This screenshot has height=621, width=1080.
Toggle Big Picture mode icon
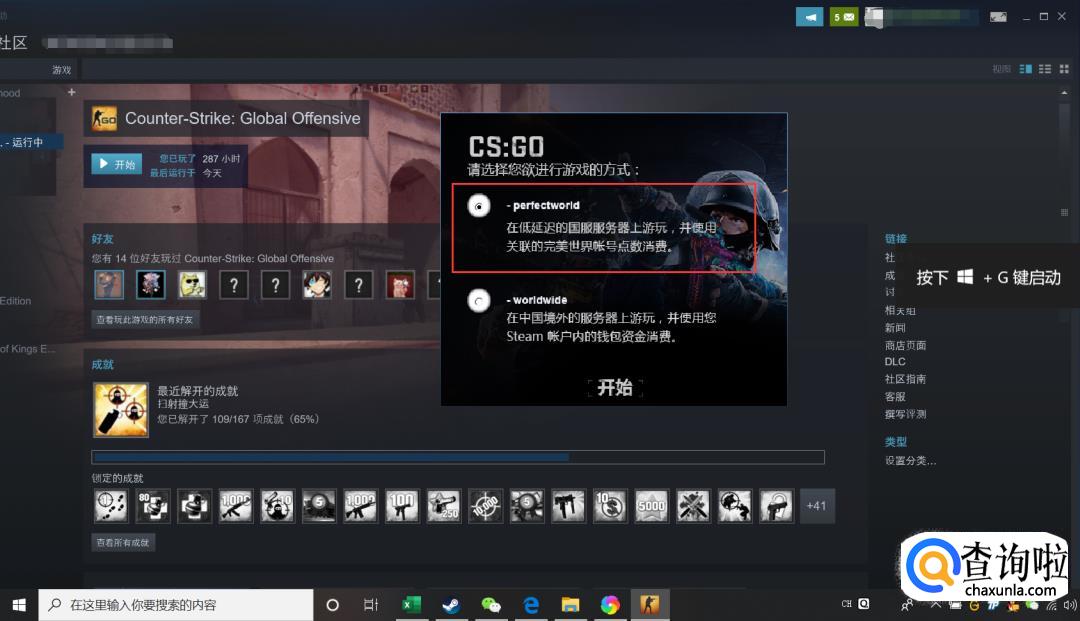point(998,17)
